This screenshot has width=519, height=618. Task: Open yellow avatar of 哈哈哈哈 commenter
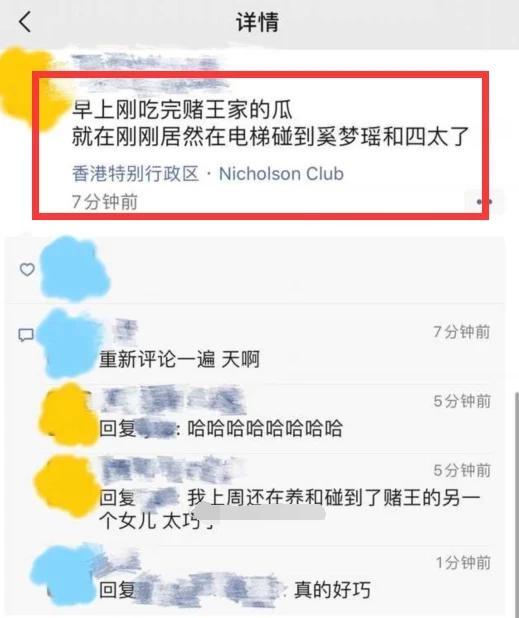68,414
